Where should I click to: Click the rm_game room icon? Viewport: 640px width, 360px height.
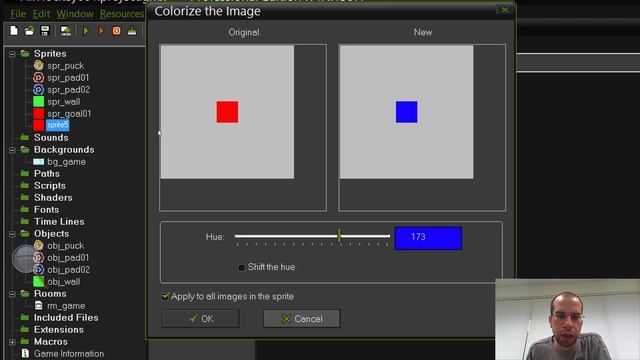[x=39, y=305]
